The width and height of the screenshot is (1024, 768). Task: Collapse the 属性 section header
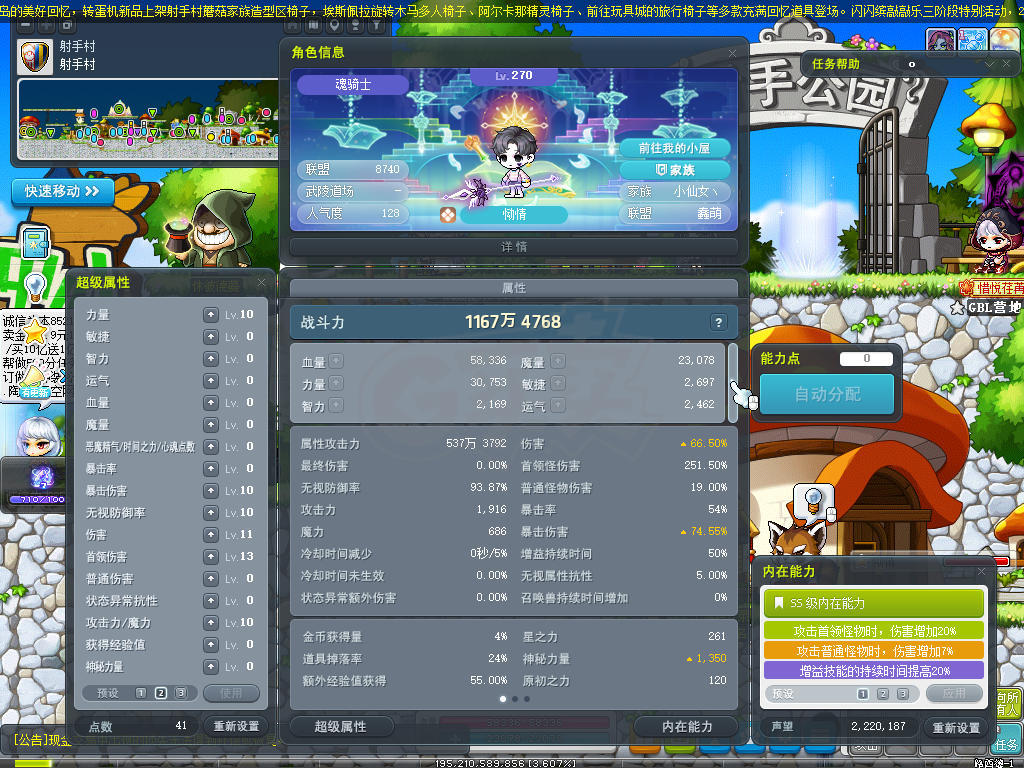click(514, 288)
